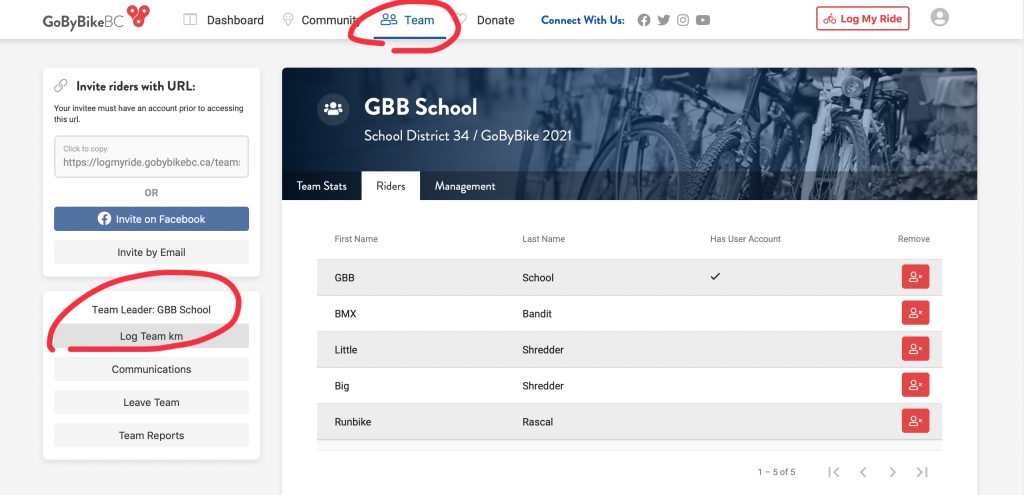Click the link icon beside Invite riders
The width and height of the screenshot is (1024, 495).
pos(61,86)
